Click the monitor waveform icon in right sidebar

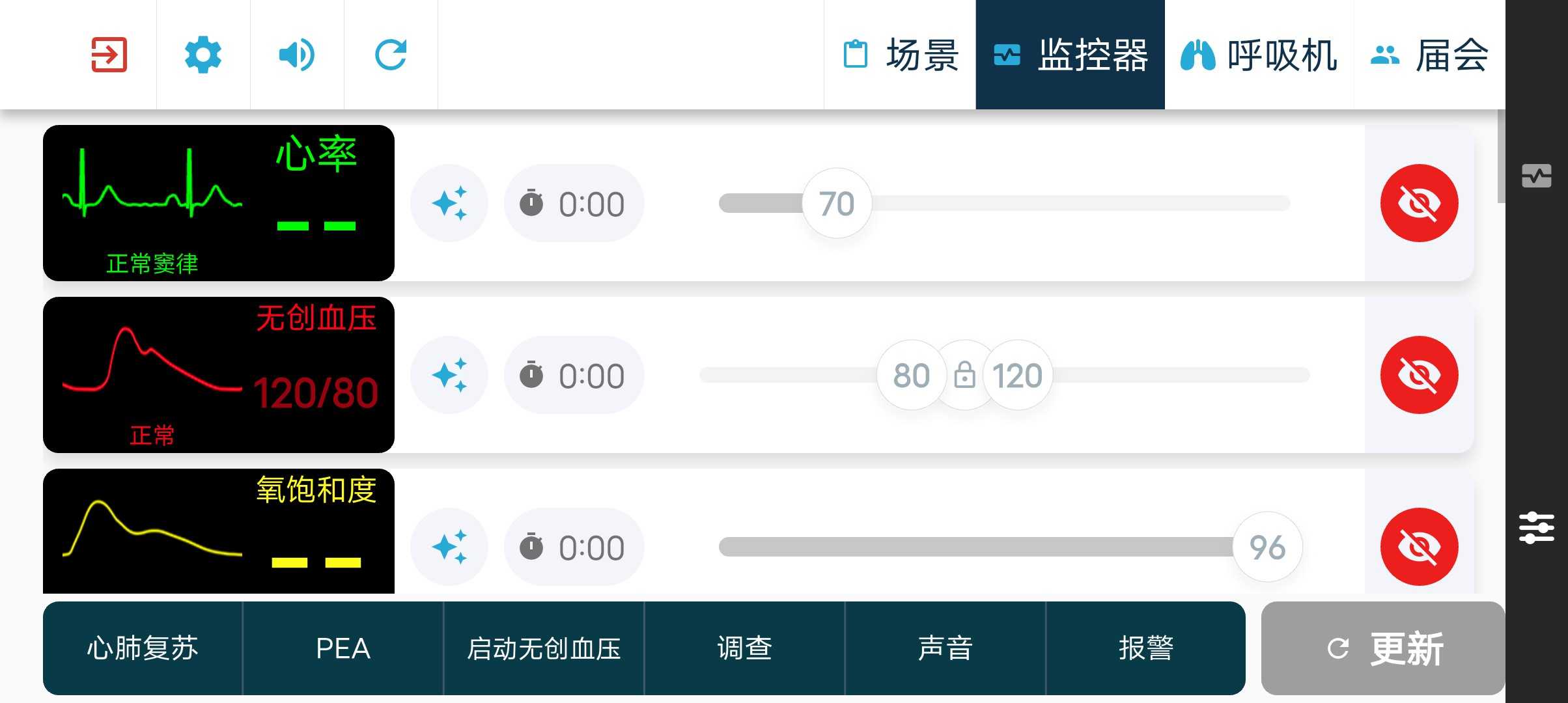(x=1536, y=176)
